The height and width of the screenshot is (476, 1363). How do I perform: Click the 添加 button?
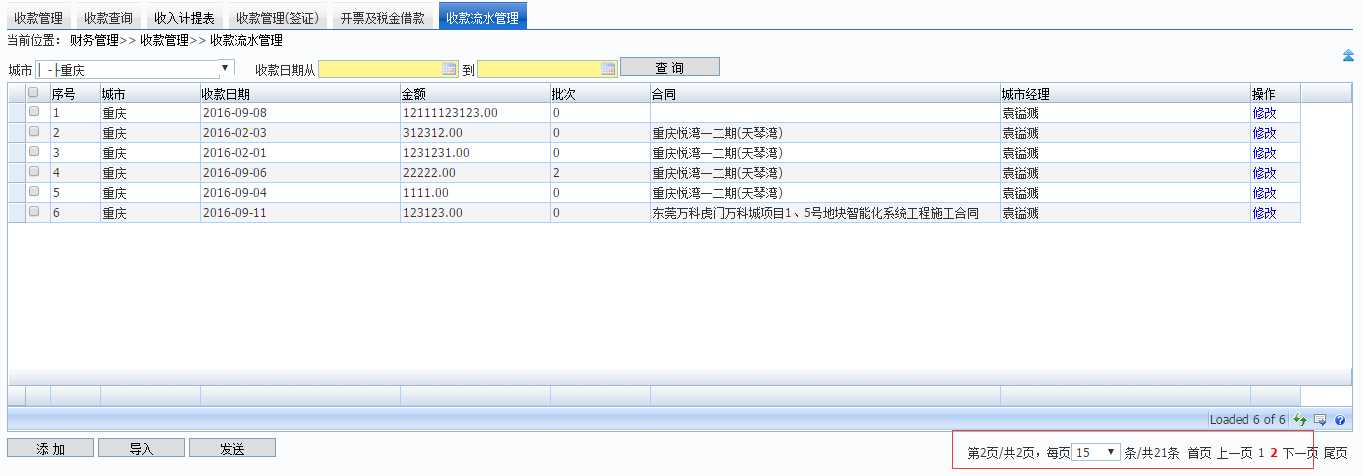point(50,449)
